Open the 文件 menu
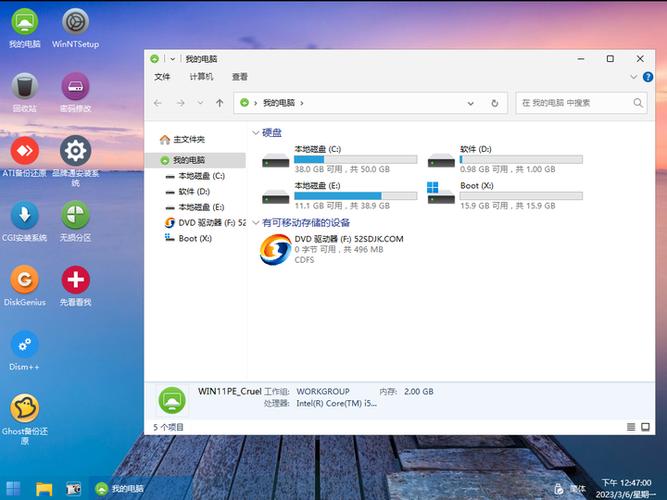667x500 pixels. click(162, 77)
